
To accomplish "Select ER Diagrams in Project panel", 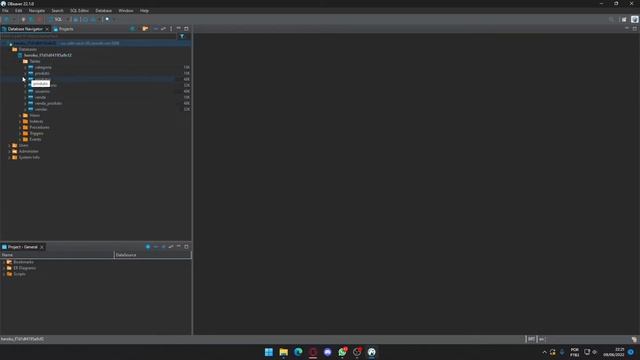I will (24, 268).
